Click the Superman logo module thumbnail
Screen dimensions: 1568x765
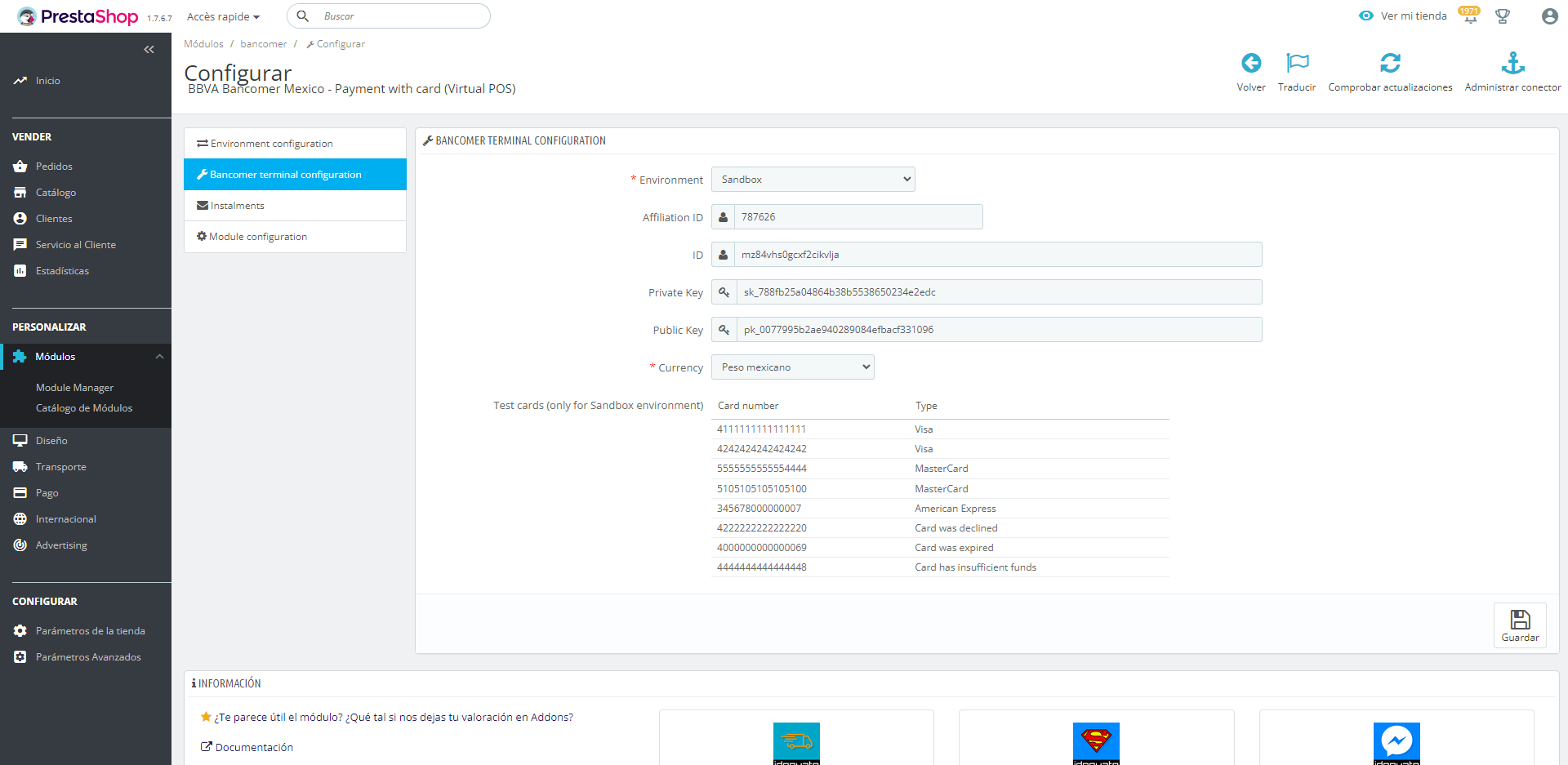point(1096,743)
